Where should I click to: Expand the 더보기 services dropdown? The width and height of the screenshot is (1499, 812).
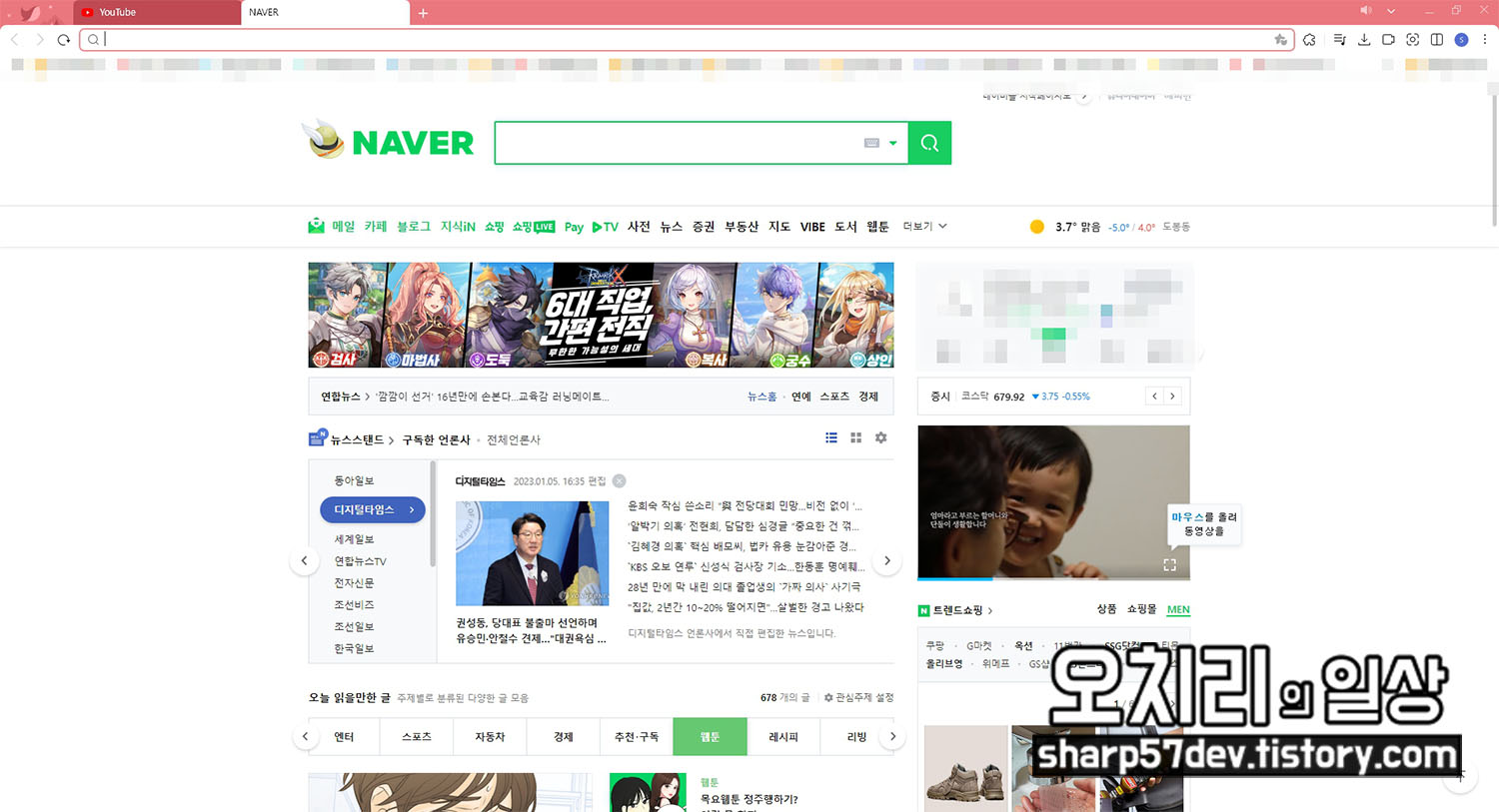[924, 227]
